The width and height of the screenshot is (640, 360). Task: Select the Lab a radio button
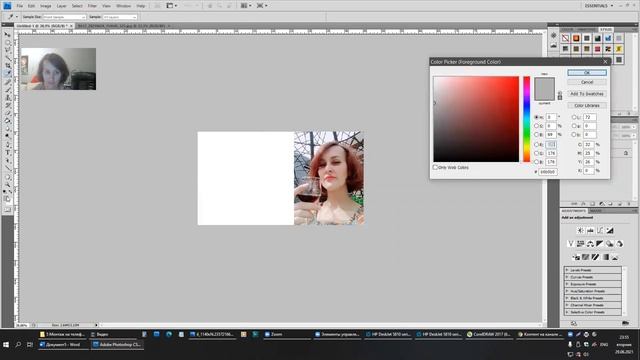(x=574, y=126)
